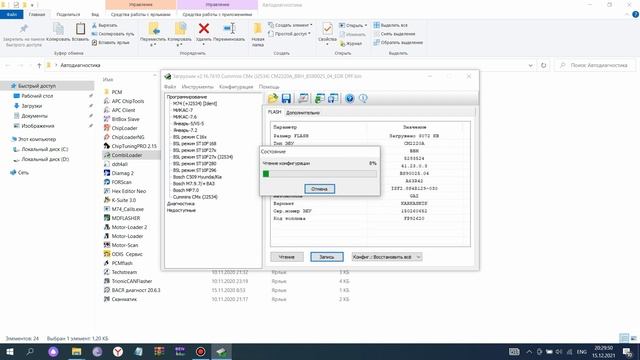640x360 pixels.
Task: Switch to large icons view at bottom right
Action: (x=634, y=338)
